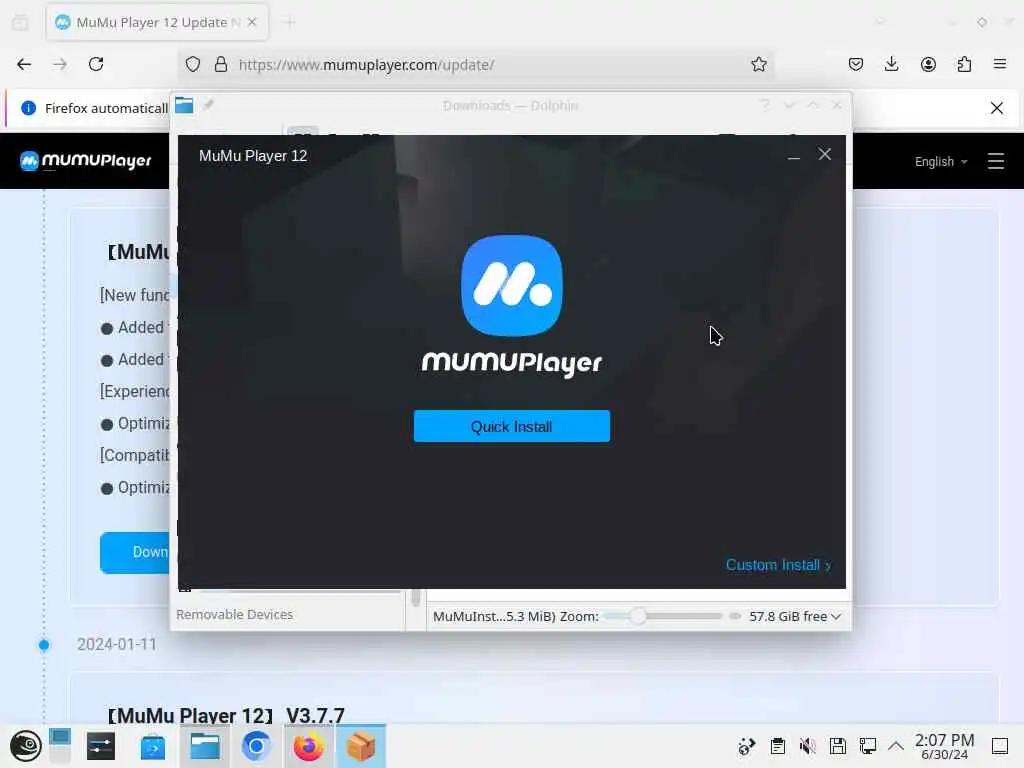
Task: Open the English language dropdown
Action: tap(941, 161)
